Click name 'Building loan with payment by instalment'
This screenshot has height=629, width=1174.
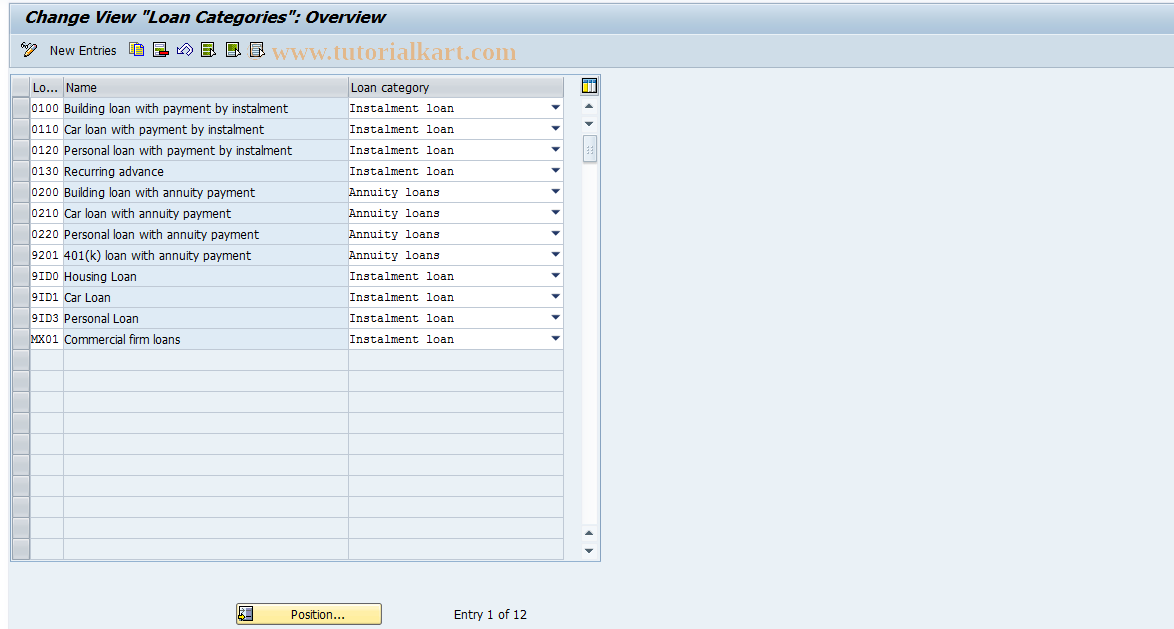(176, 109)
